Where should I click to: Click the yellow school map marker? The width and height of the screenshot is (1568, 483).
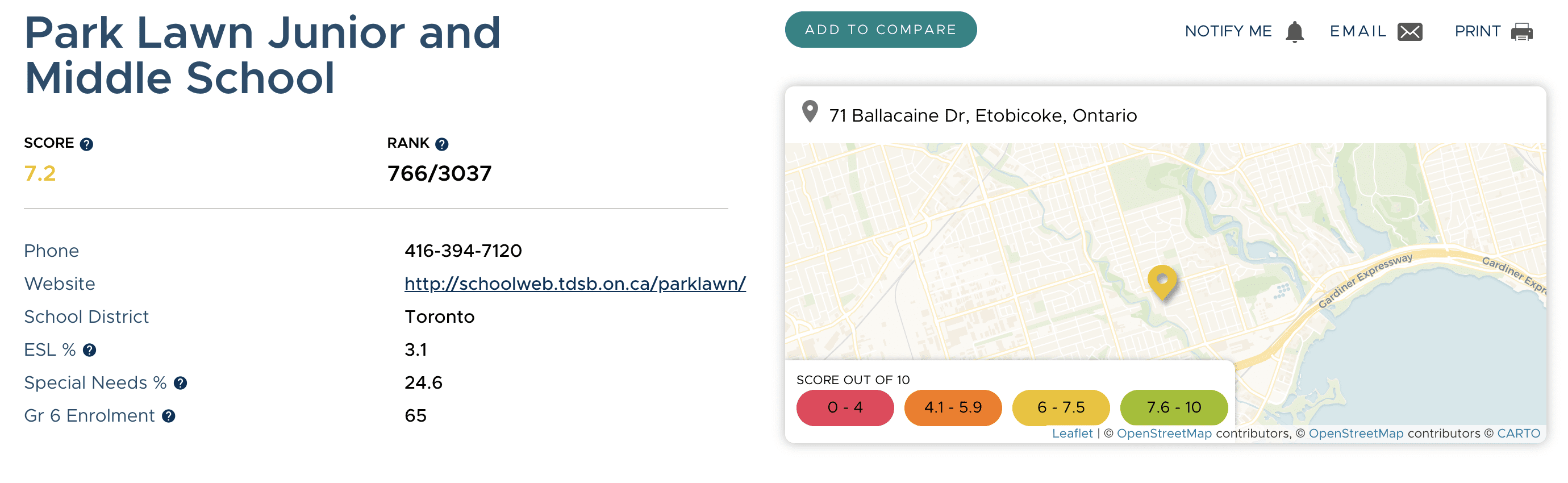pos(1162,282)
